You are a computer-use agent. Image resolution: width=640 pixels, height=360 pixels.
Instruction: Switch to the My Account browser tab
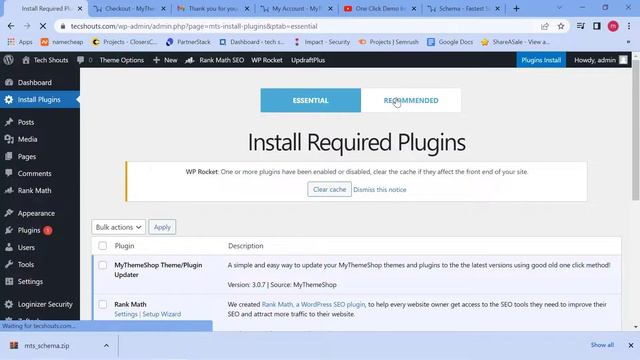tap(297, 9)
